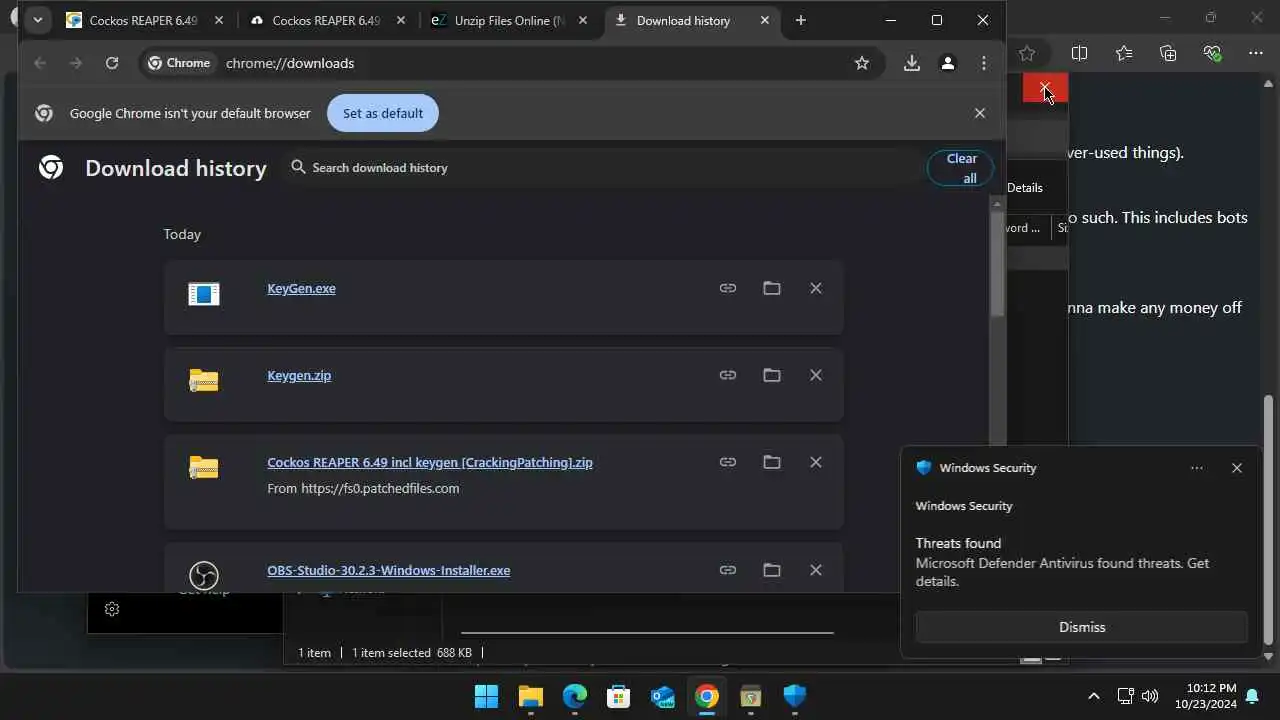Open Microsoft Store from taskbar
Image resolution: width=1280 pixels, height=720 pixels.
click(618, 696)
